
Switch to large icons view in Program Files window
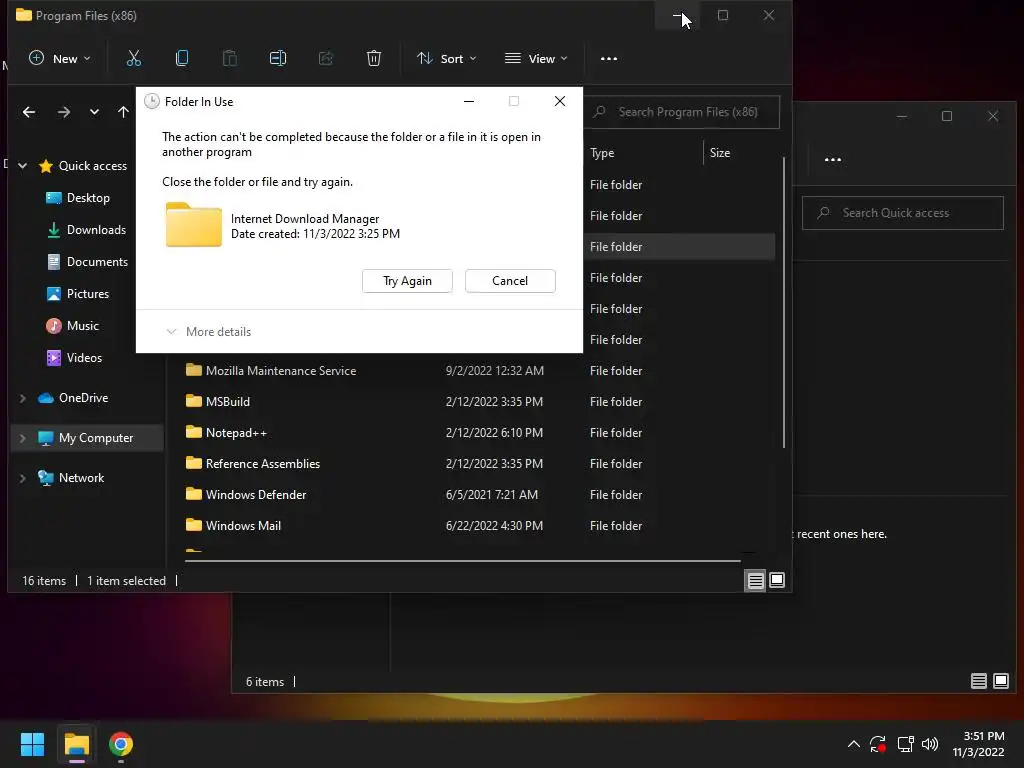777,580
